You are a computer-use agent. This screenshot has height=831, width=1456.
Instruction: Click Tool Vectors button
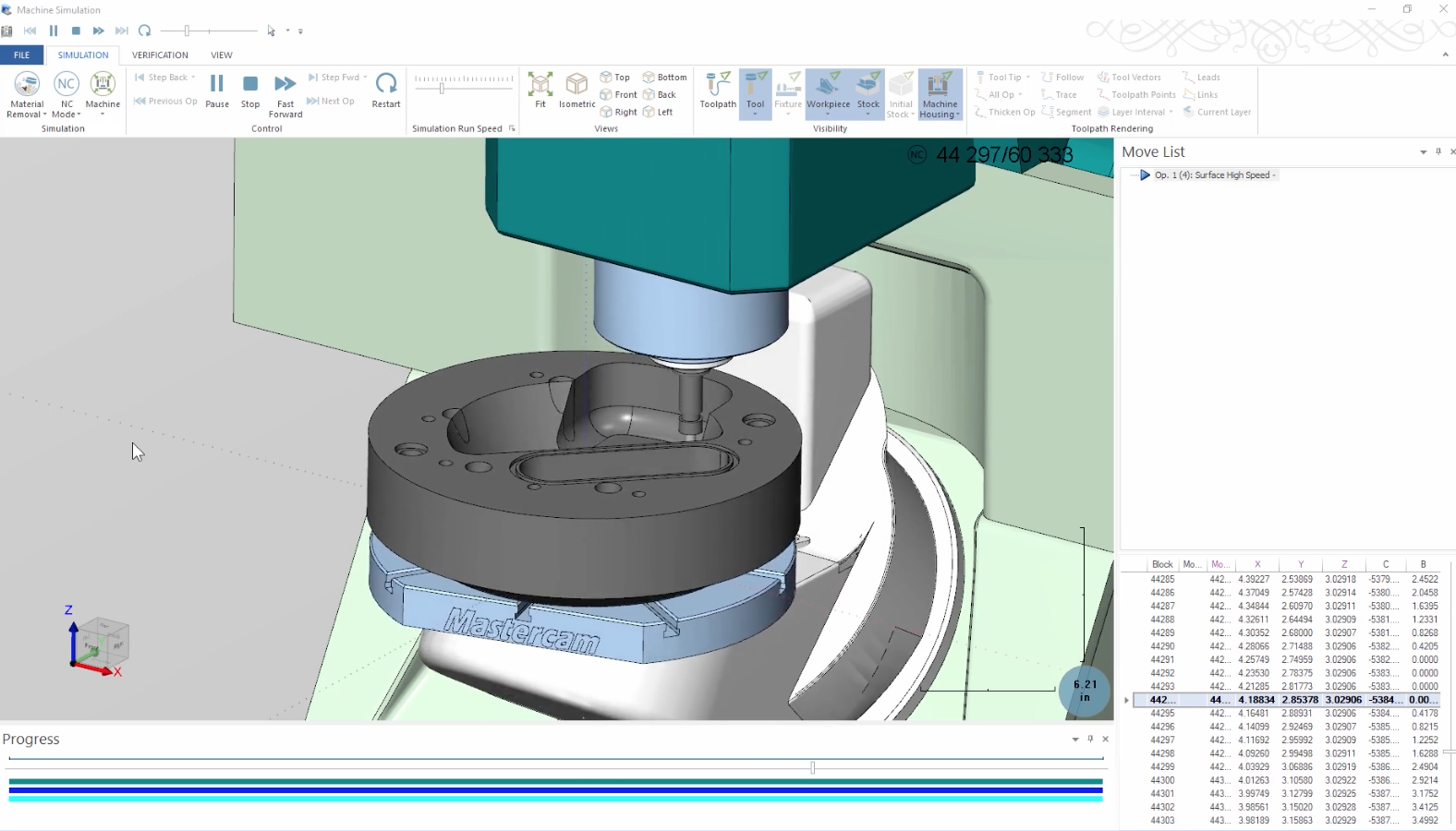click(1129, 78)
